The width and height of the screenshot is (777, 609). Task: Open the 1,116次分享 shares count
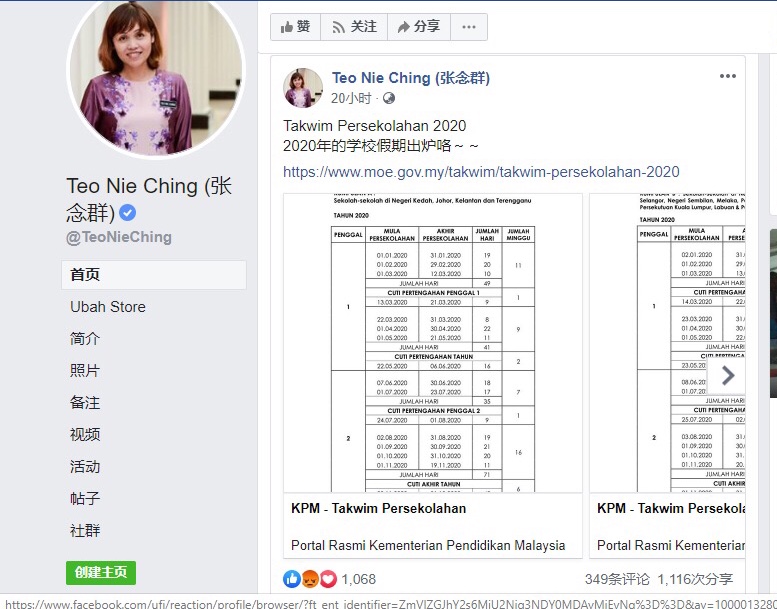tap(695, 579)
